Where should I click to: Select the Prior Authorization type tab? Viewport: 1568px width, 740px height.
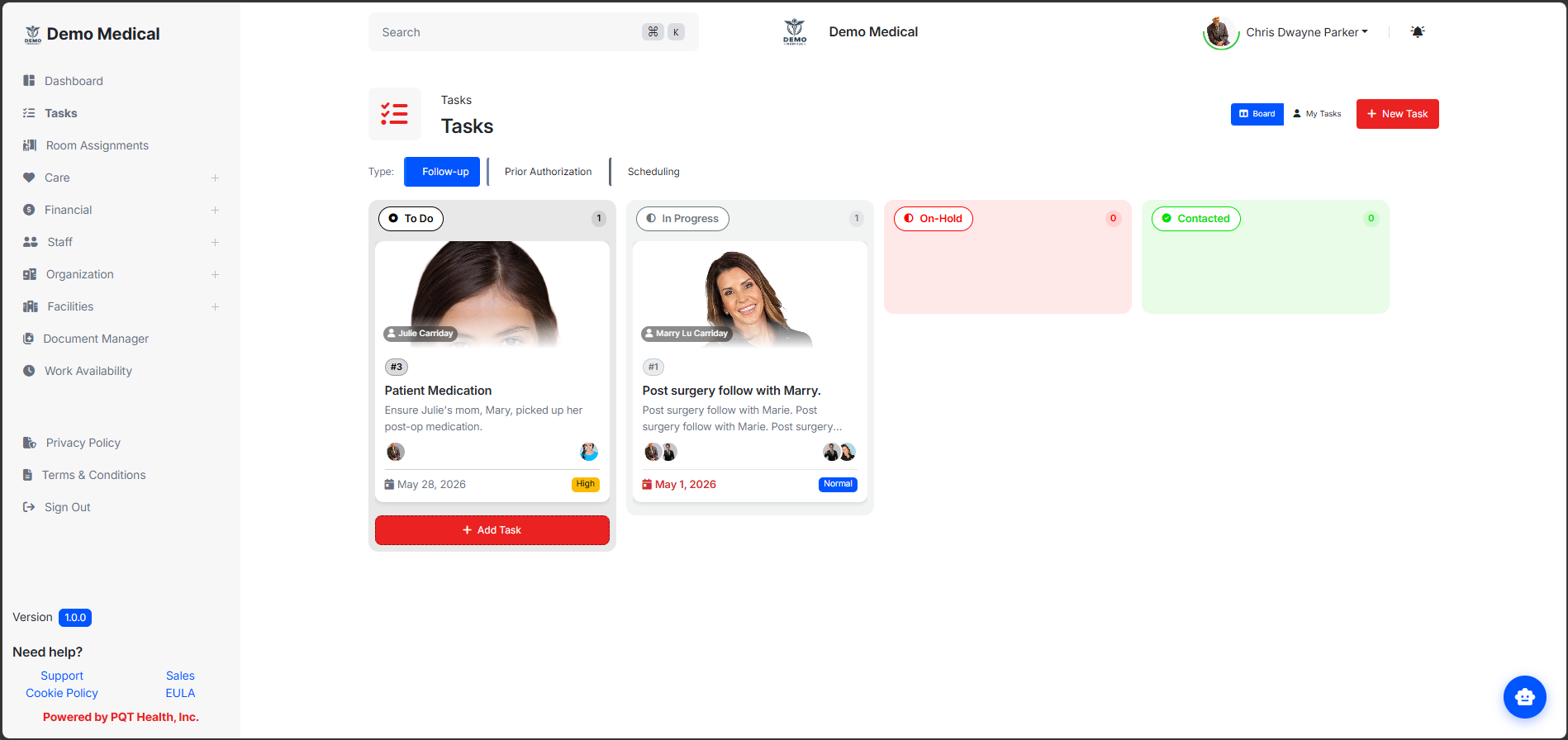(x=549, y=172)
